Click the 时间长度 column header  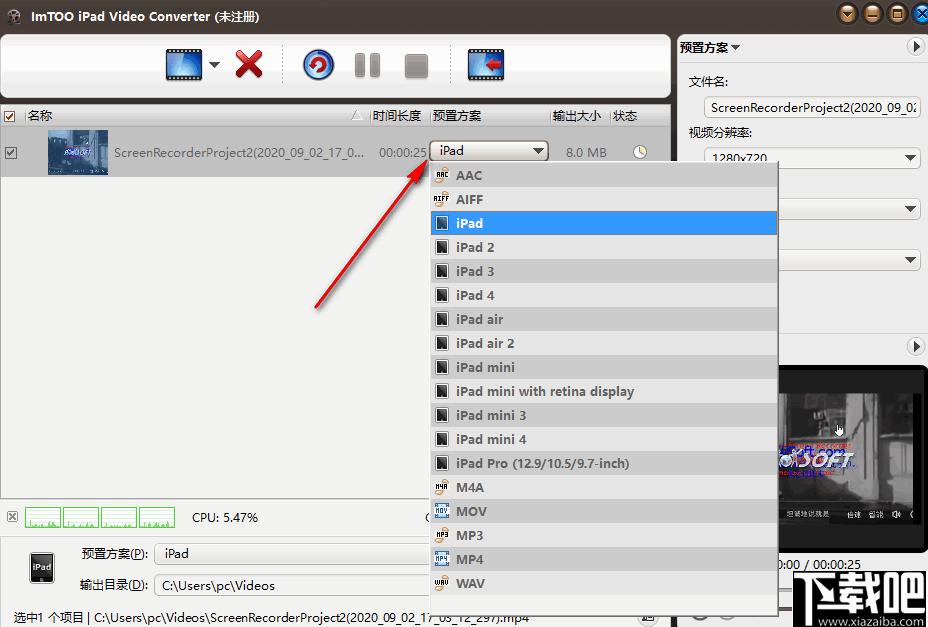tap(397, 115)
